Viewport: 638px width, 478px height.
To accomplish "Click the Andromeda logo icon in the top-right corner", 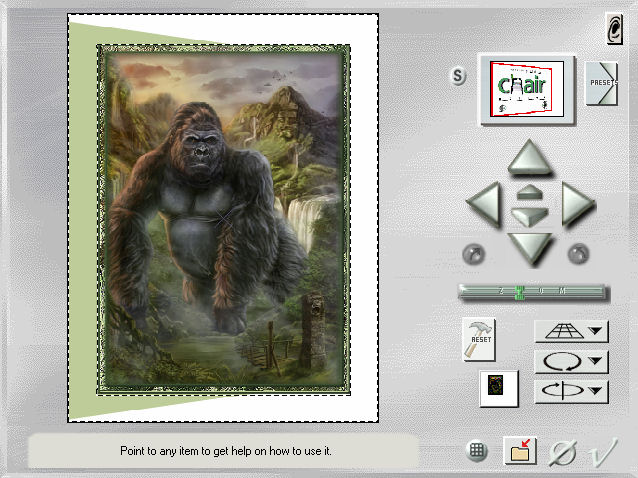I will point(614,28).
